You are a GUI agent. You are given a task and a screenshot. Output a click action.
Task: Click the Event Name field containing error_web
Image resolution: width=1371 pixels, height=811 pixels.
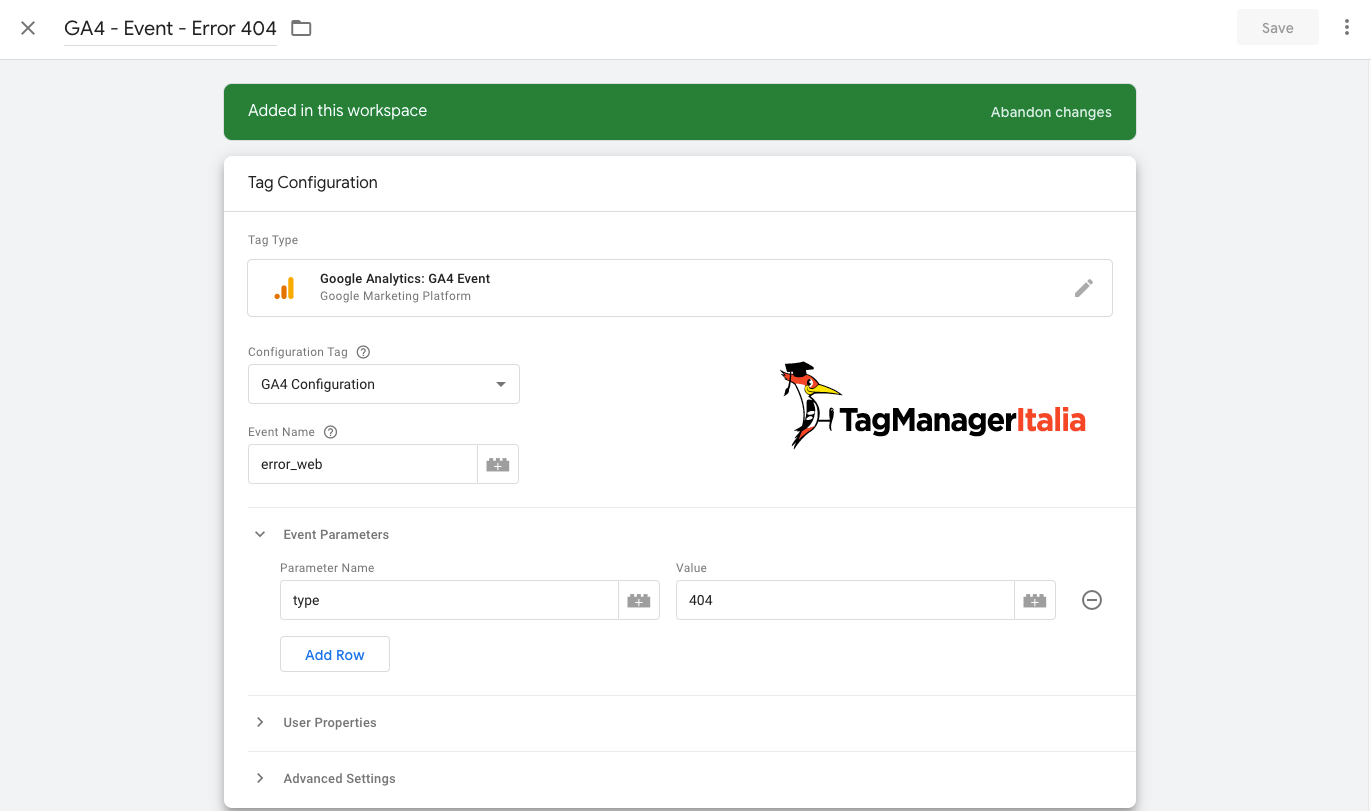pyautogui.click(x=363, y=464)
